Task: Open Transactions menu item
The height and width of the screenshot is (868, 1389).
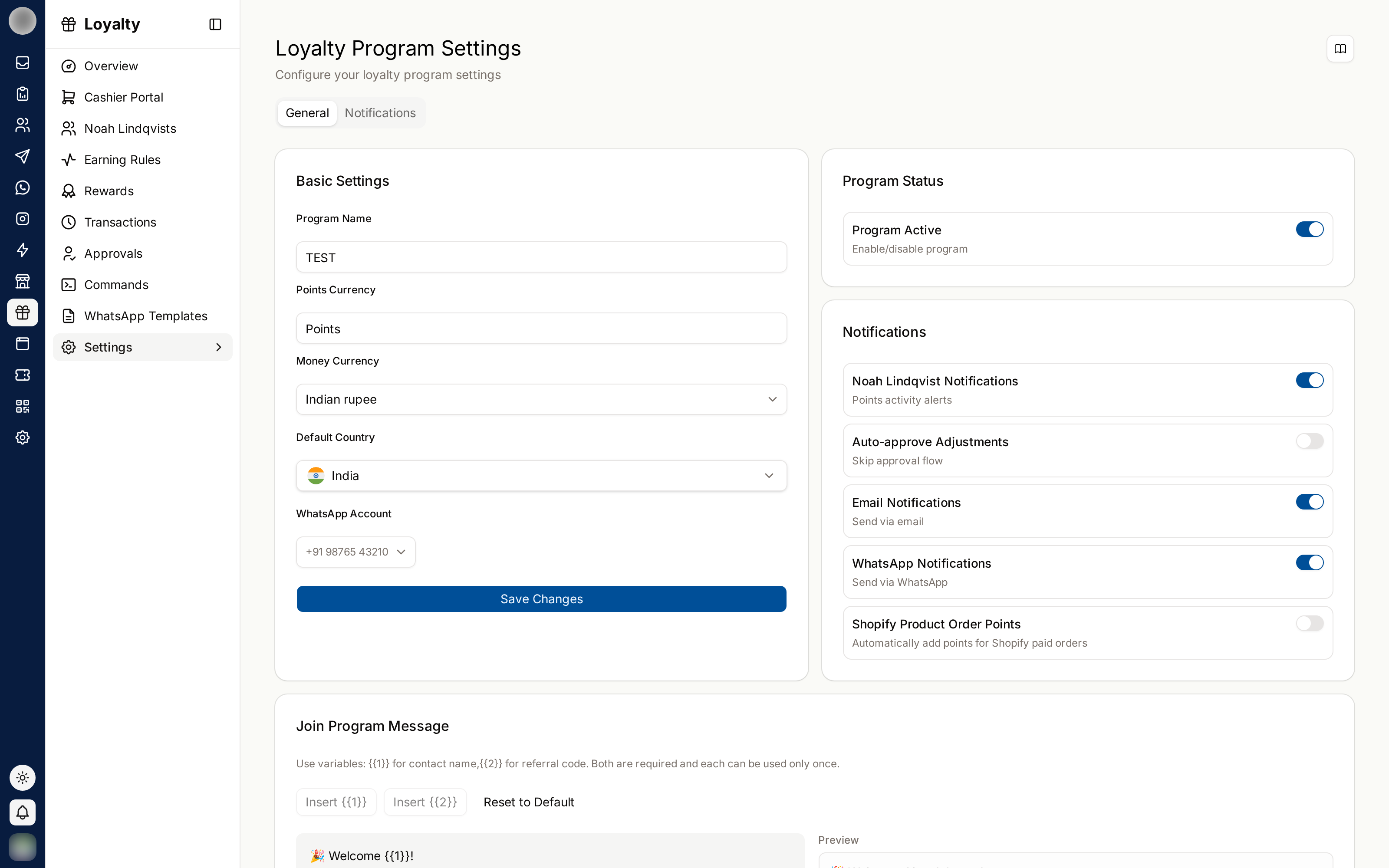Action: coord(142,222)
